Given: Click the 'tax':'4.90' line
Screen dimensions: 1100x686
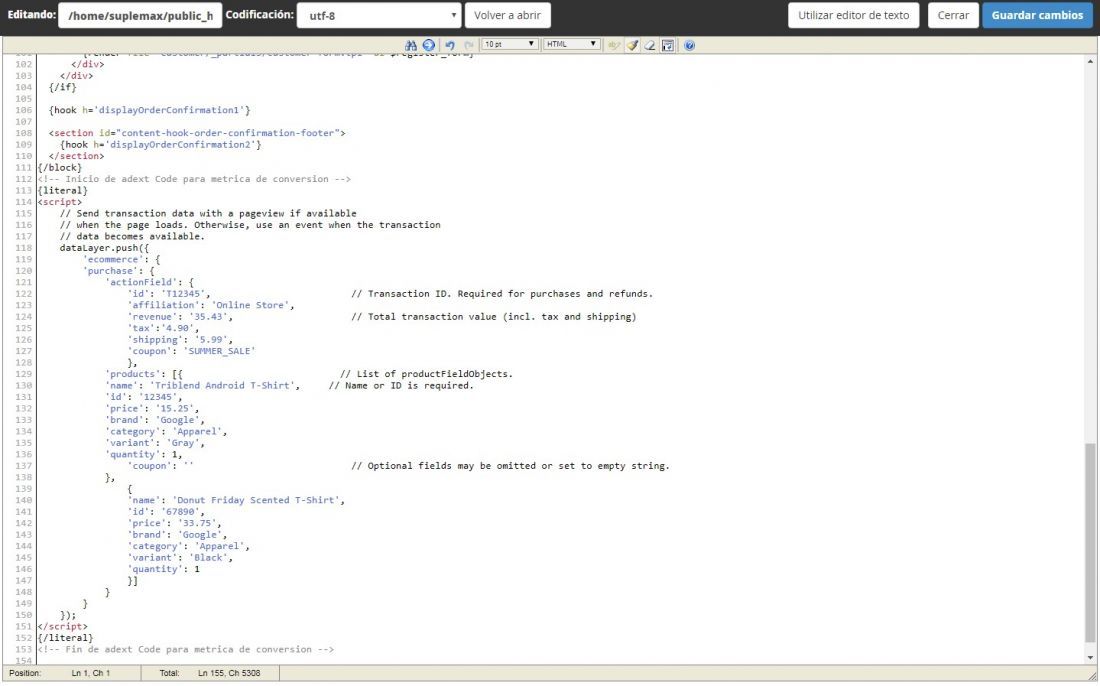Looking at the screenshot, I should (163, 328).
